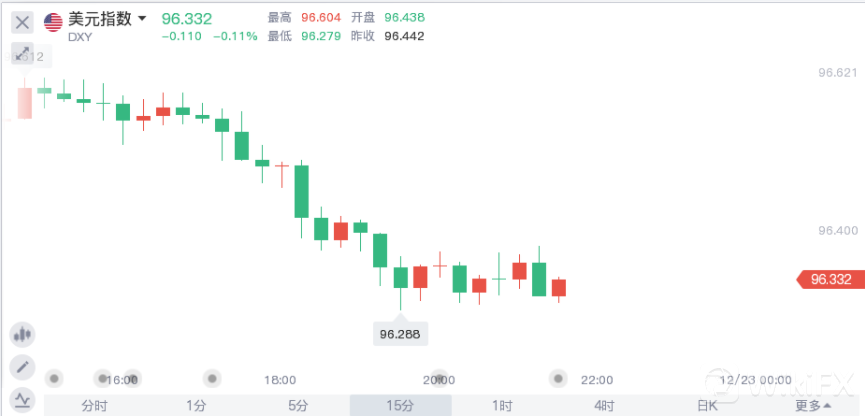Select the 1分 interval tab
865x419 pixels.
(x=196, y=406)
